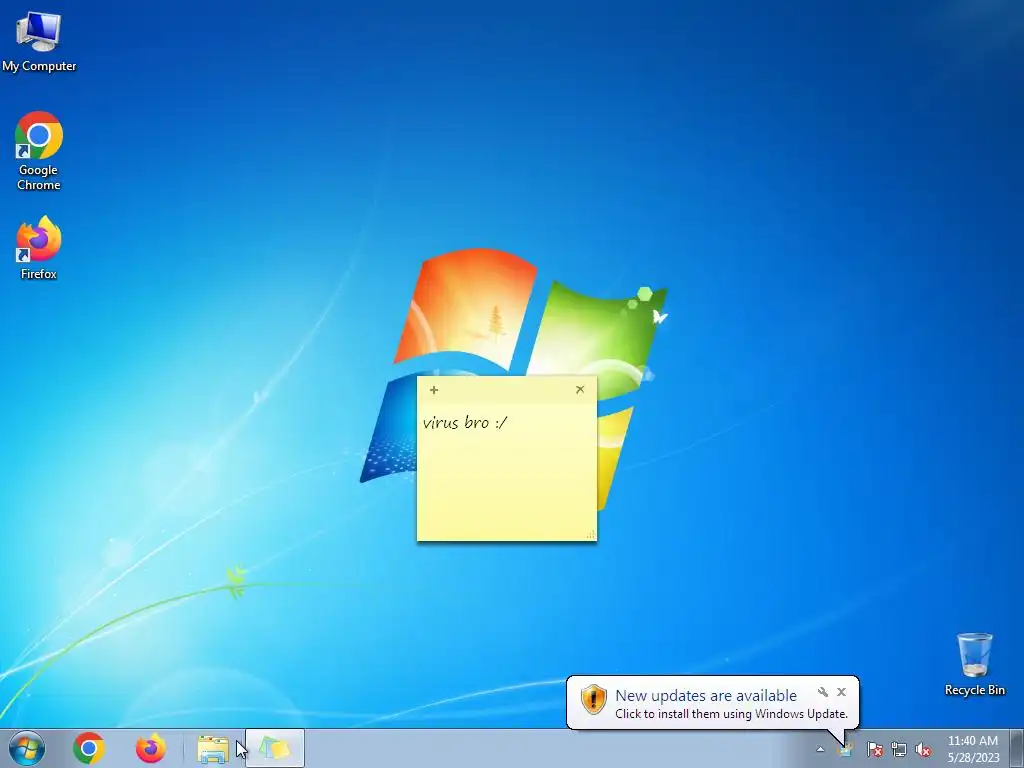
Task: Click the Windows Update tray icon
Action: 846,749
